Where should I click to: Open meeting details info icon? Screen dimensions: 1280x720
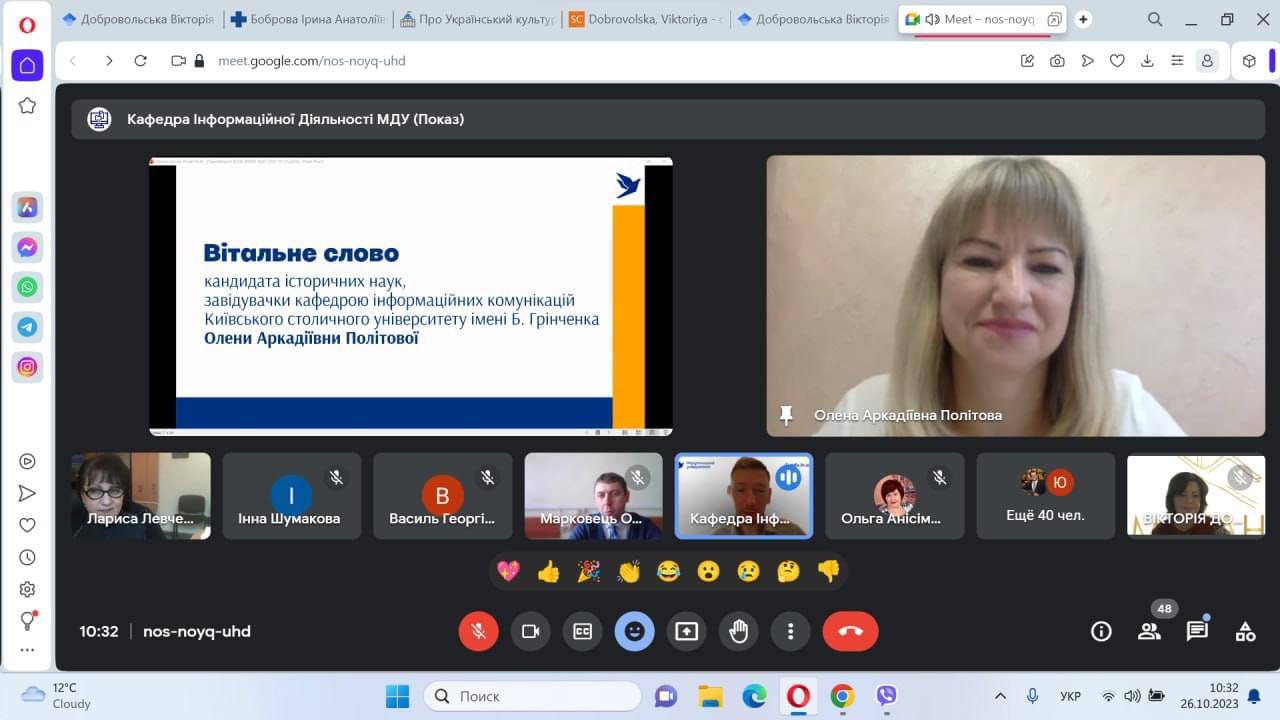[x=1101, y=631]
